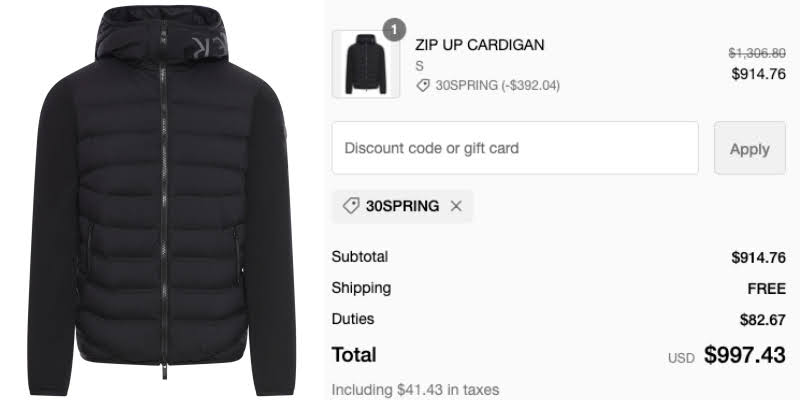Click the tag icon beside the -$392.04 discount
800x400 pixels.
coord(423,86)
